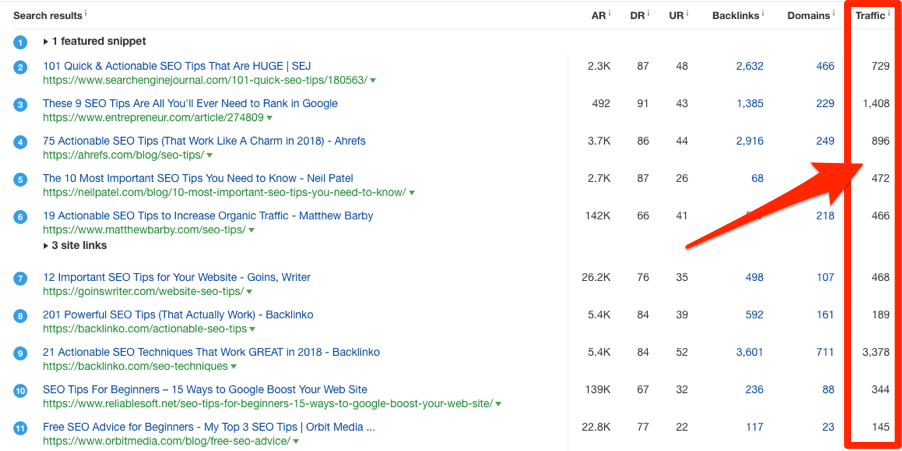Open dropdown arrow next to matthewbarby.com URL

251,230
